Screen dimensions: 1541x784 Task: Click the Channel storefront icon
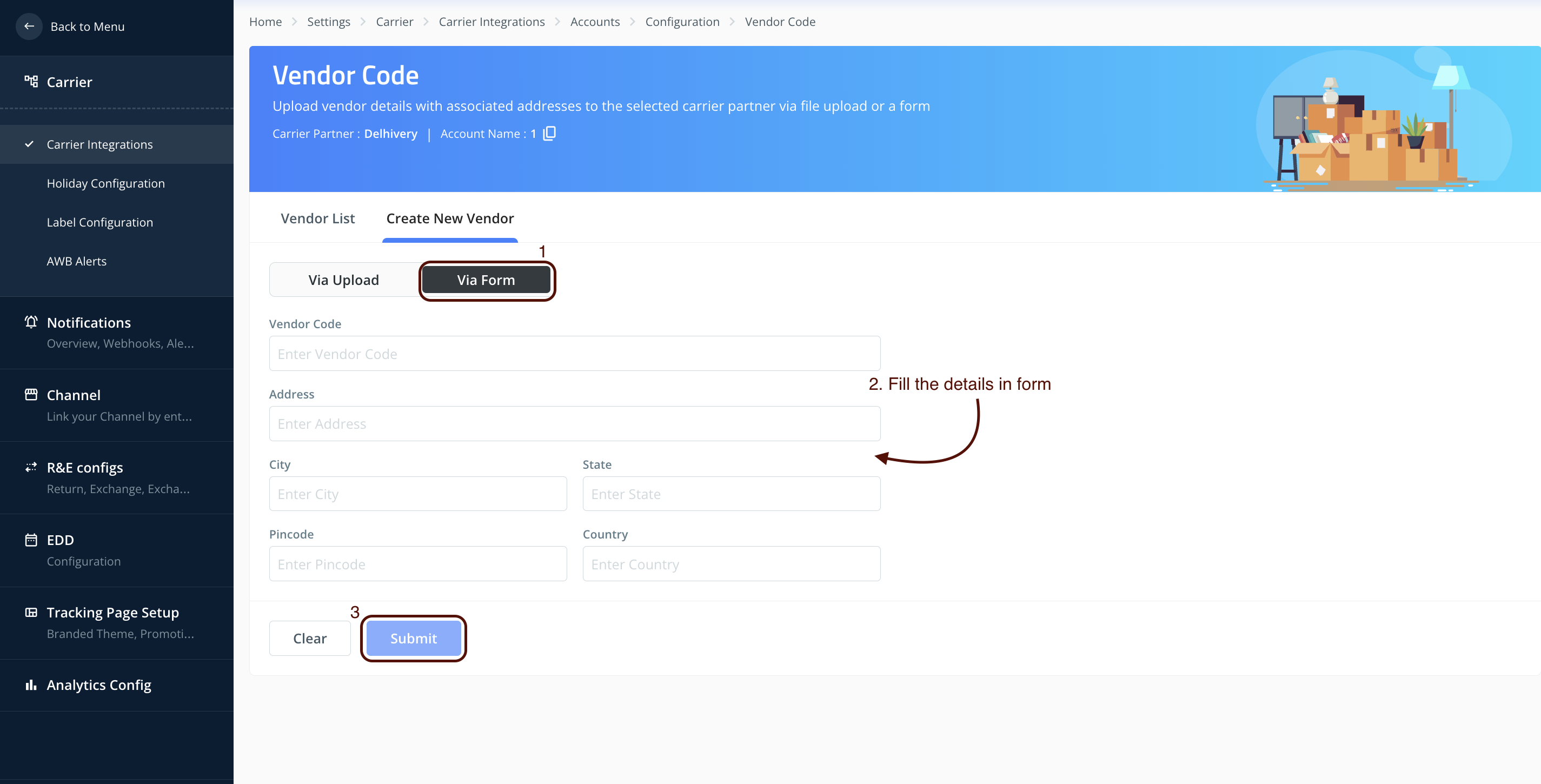tap(31, 395)
